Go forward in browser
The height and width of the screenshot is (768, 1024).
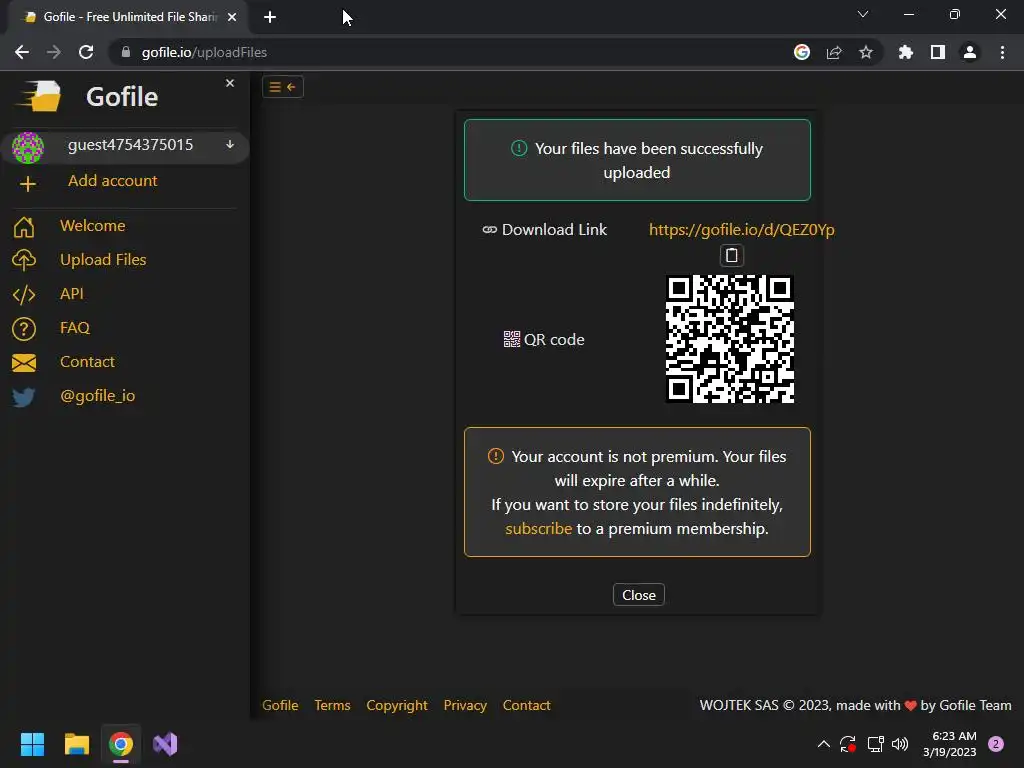click(x=54, y=52)
